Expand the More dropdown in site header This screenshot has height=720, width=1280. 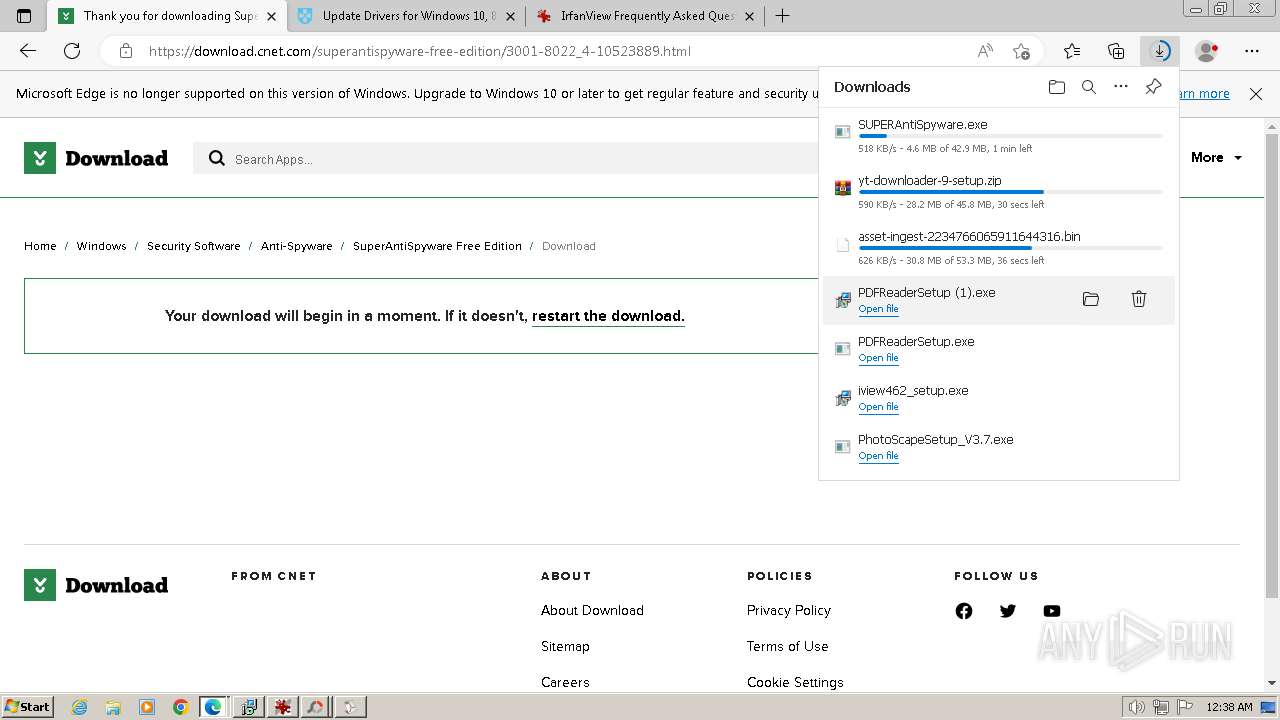pos(1217,158)
